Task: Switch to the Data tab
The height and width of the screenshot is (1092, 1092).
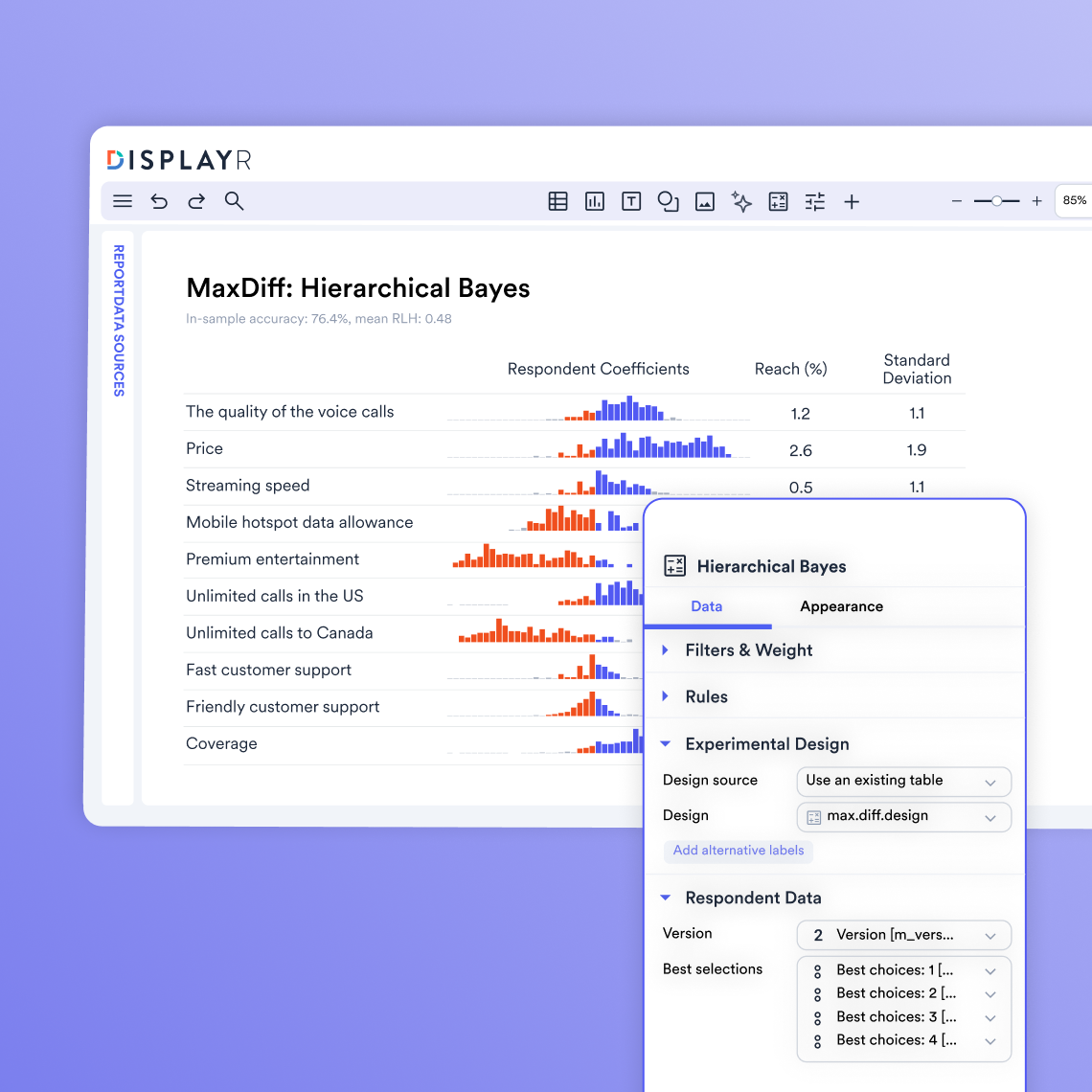Action: 706,606
